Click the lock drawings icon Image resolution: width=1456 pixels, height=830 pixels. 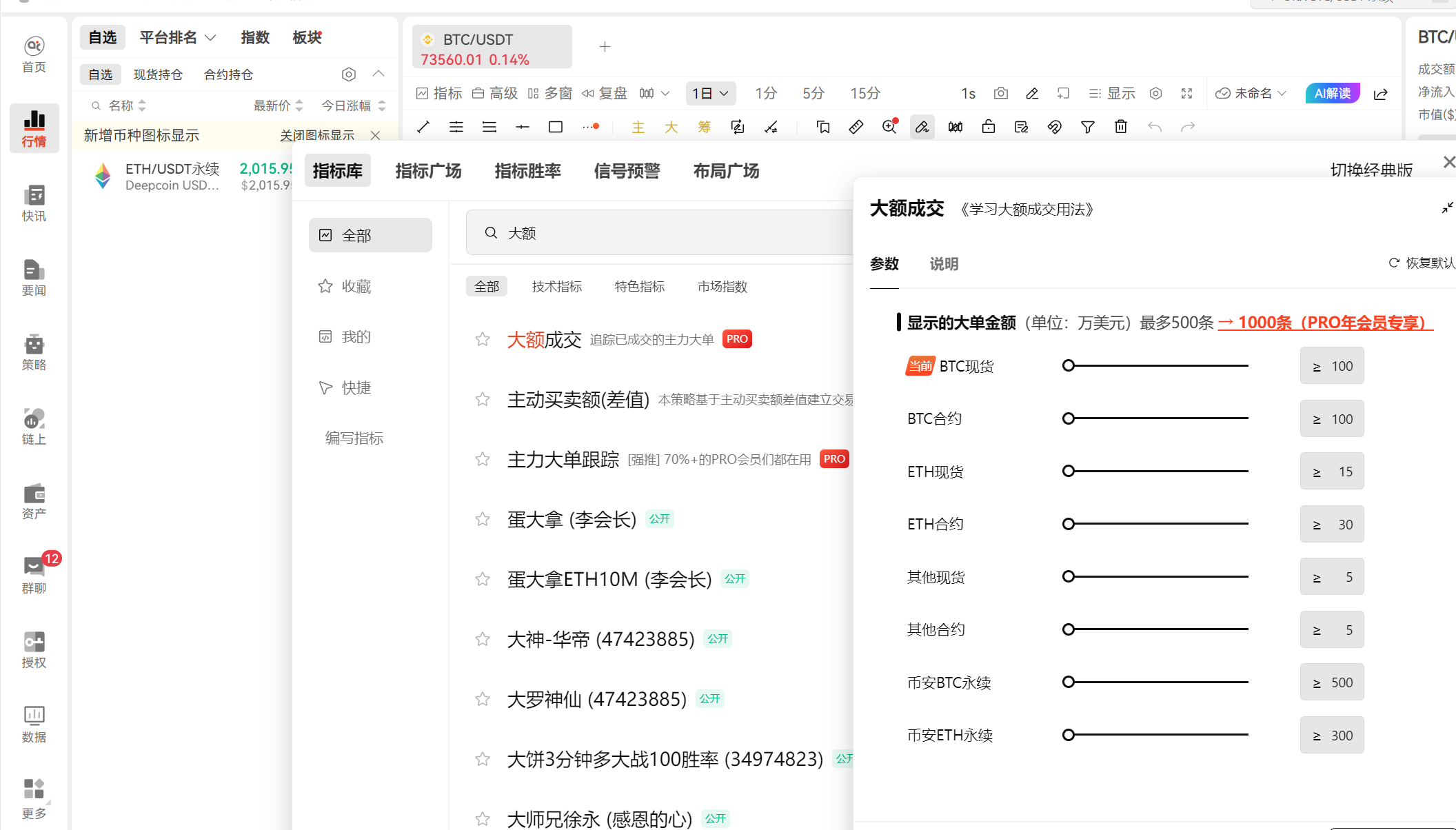(x=989, y=127)
